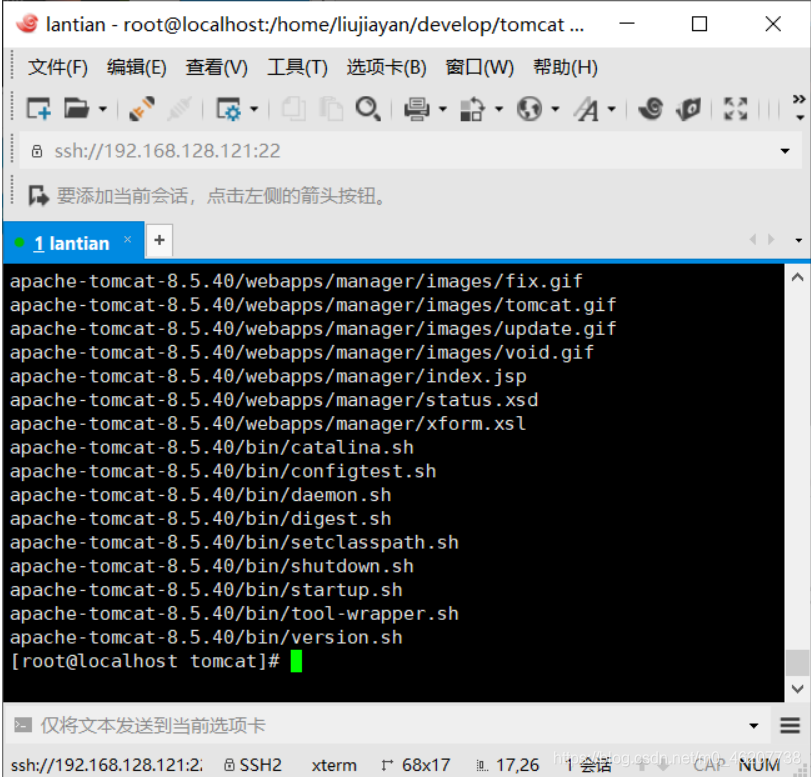The image size is (811, 777).
Task: Click the New Session toolbar icon
Action: [x=38, y=109]
